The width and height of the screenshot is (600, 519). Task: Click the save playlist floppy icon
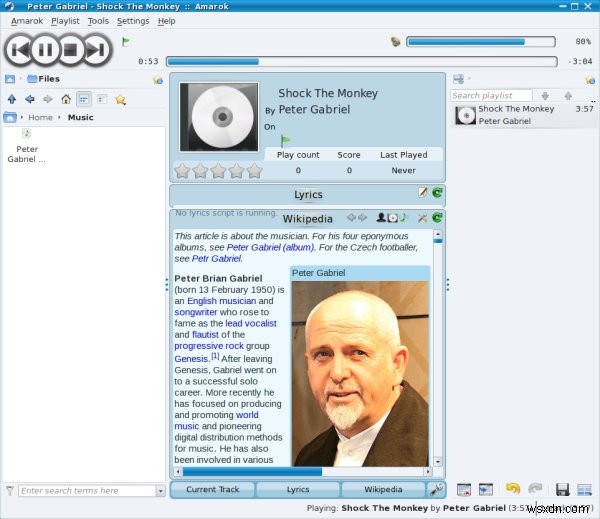tap(561, 489)
